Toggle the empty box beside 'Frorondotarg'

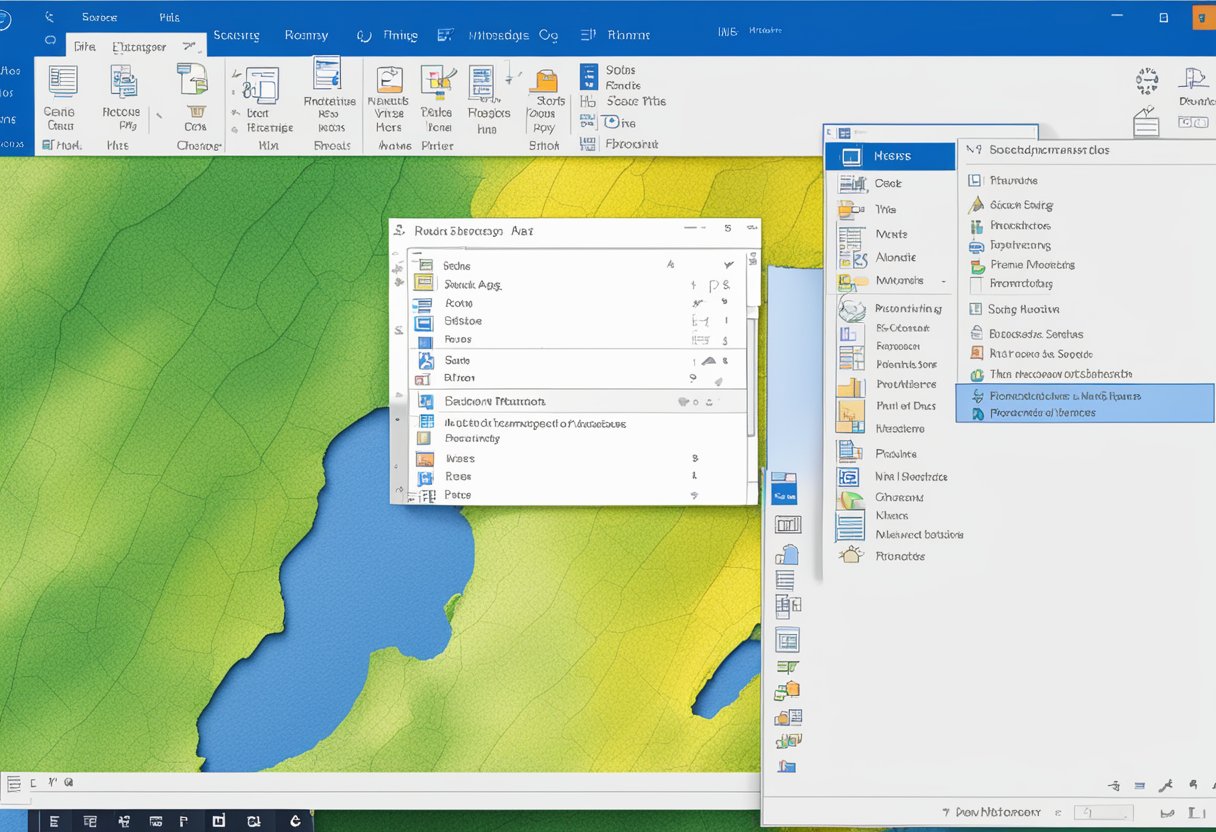tap(976, 284)
